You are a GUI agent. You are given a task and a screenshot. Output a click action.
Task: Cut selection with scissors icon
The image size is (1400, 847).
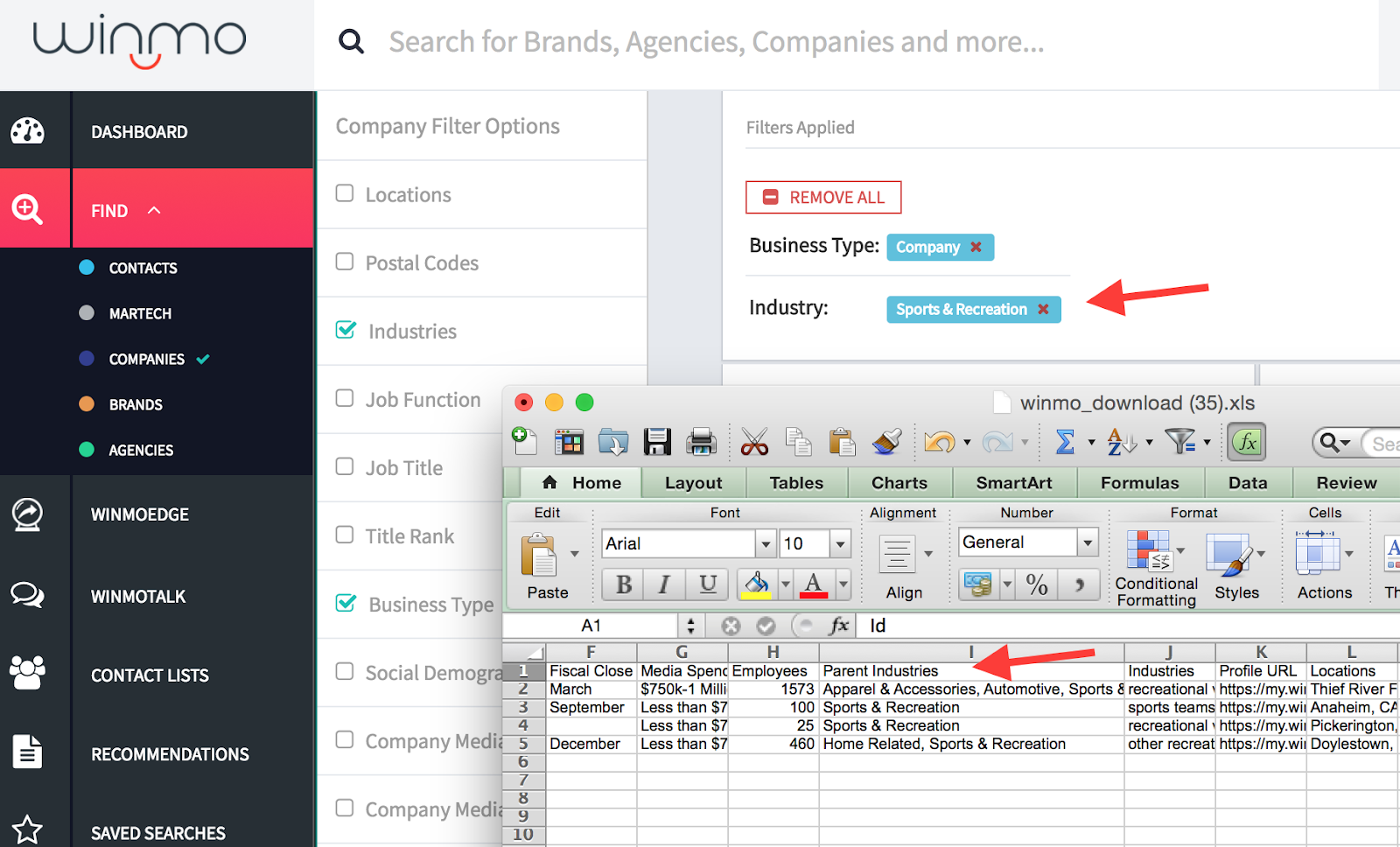point(754,442)
